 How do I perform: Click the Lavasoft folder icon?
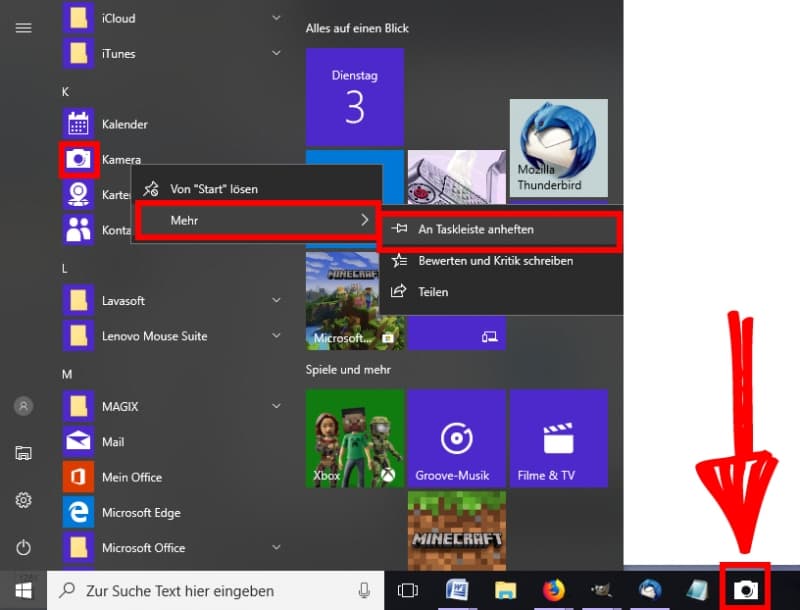(x=78, y=300)
